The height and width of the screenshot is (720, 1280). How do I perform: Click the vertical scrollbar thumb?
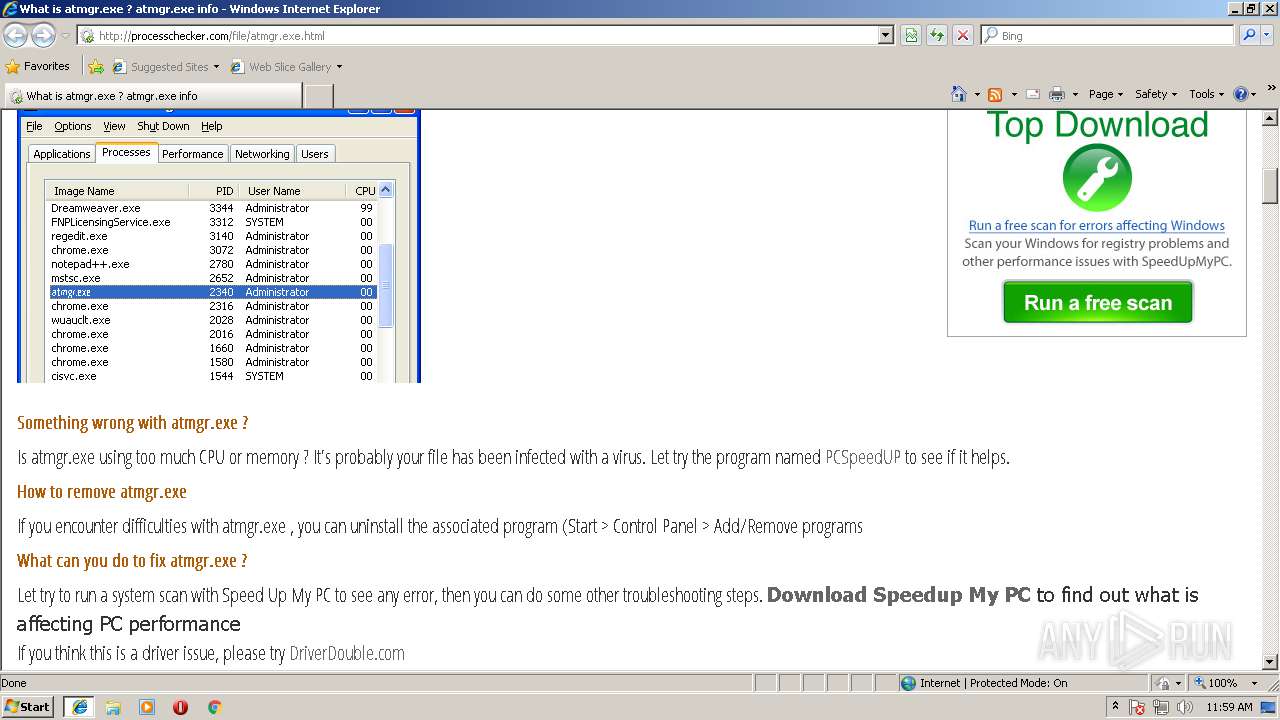coord(1270,185)
